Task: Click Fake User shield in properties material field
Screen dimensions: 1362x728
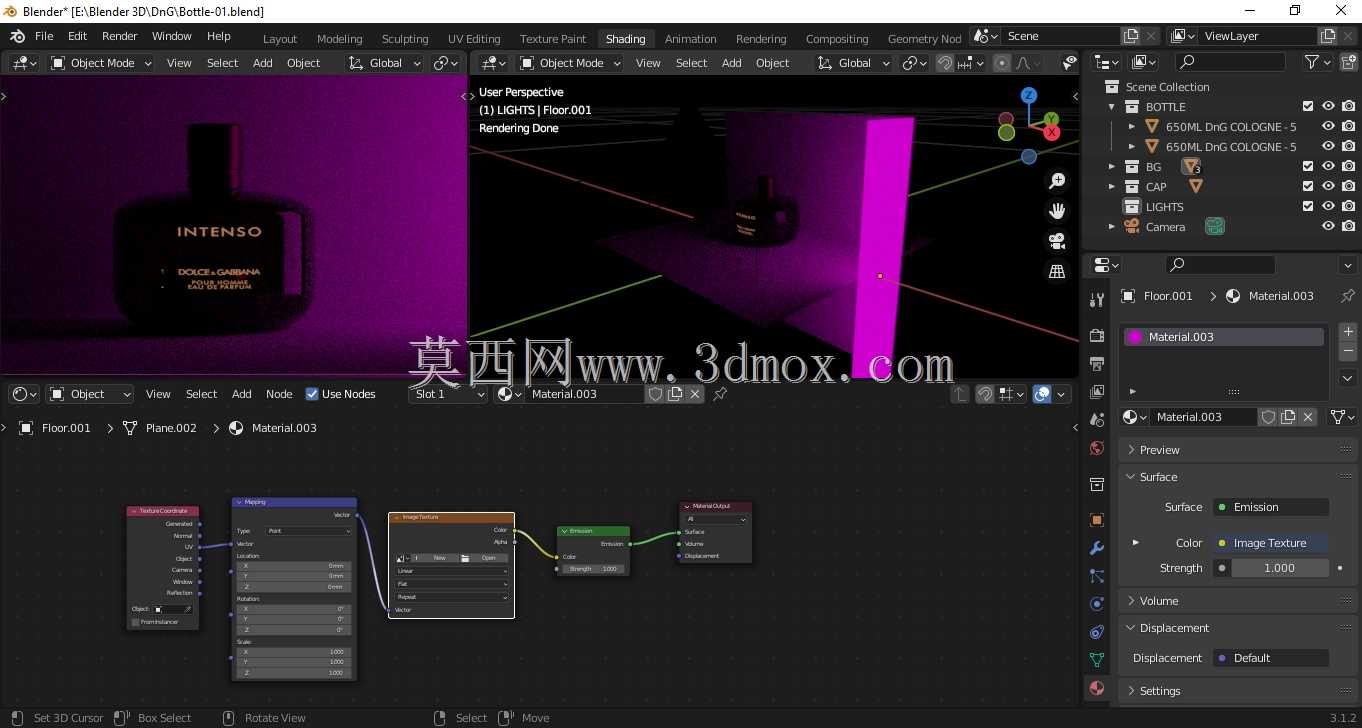Action: pos(1268,417)
